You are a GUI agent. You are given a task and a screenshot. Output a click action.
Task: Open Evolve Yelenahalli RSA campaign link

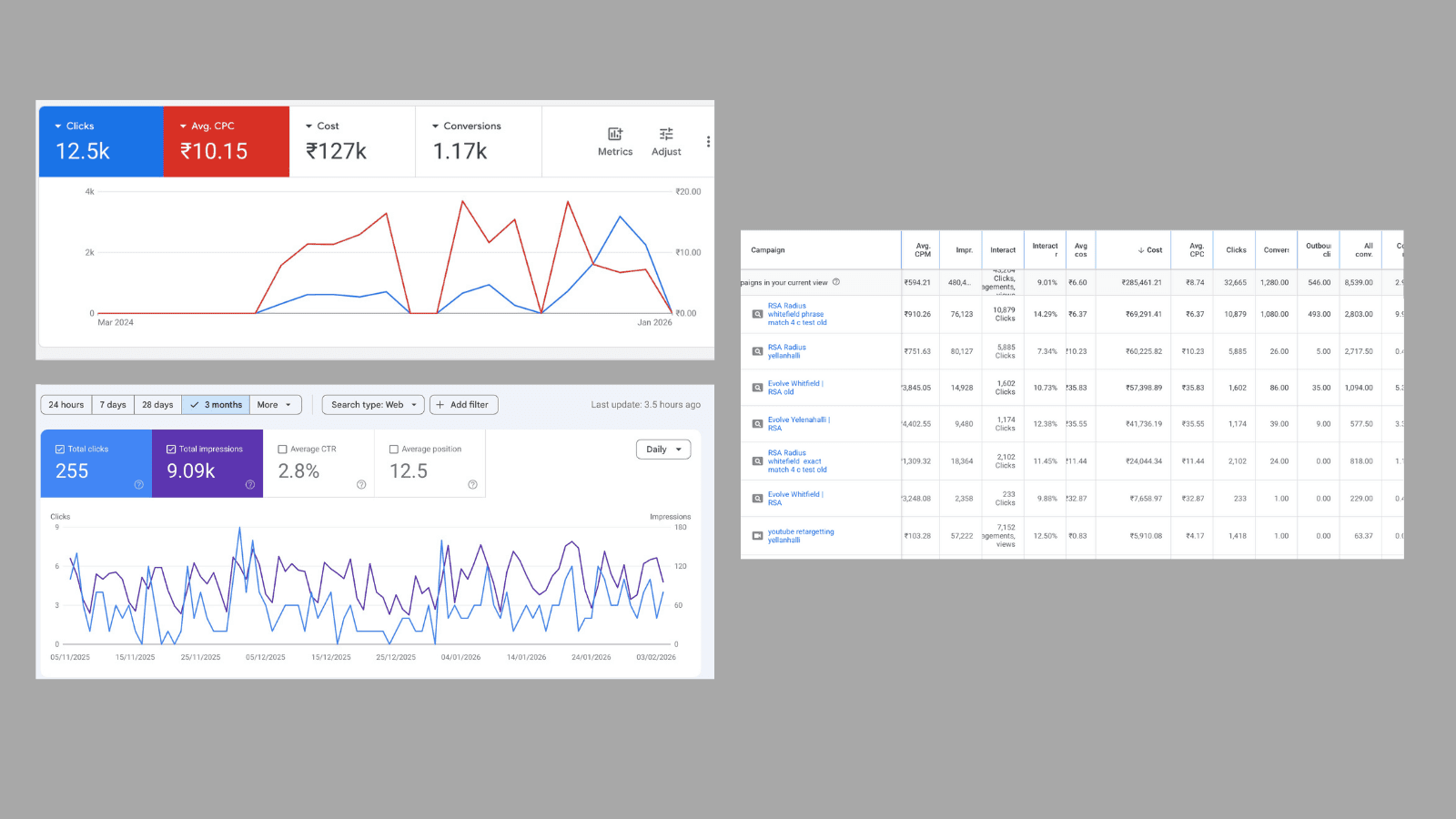tap(799, 424)
